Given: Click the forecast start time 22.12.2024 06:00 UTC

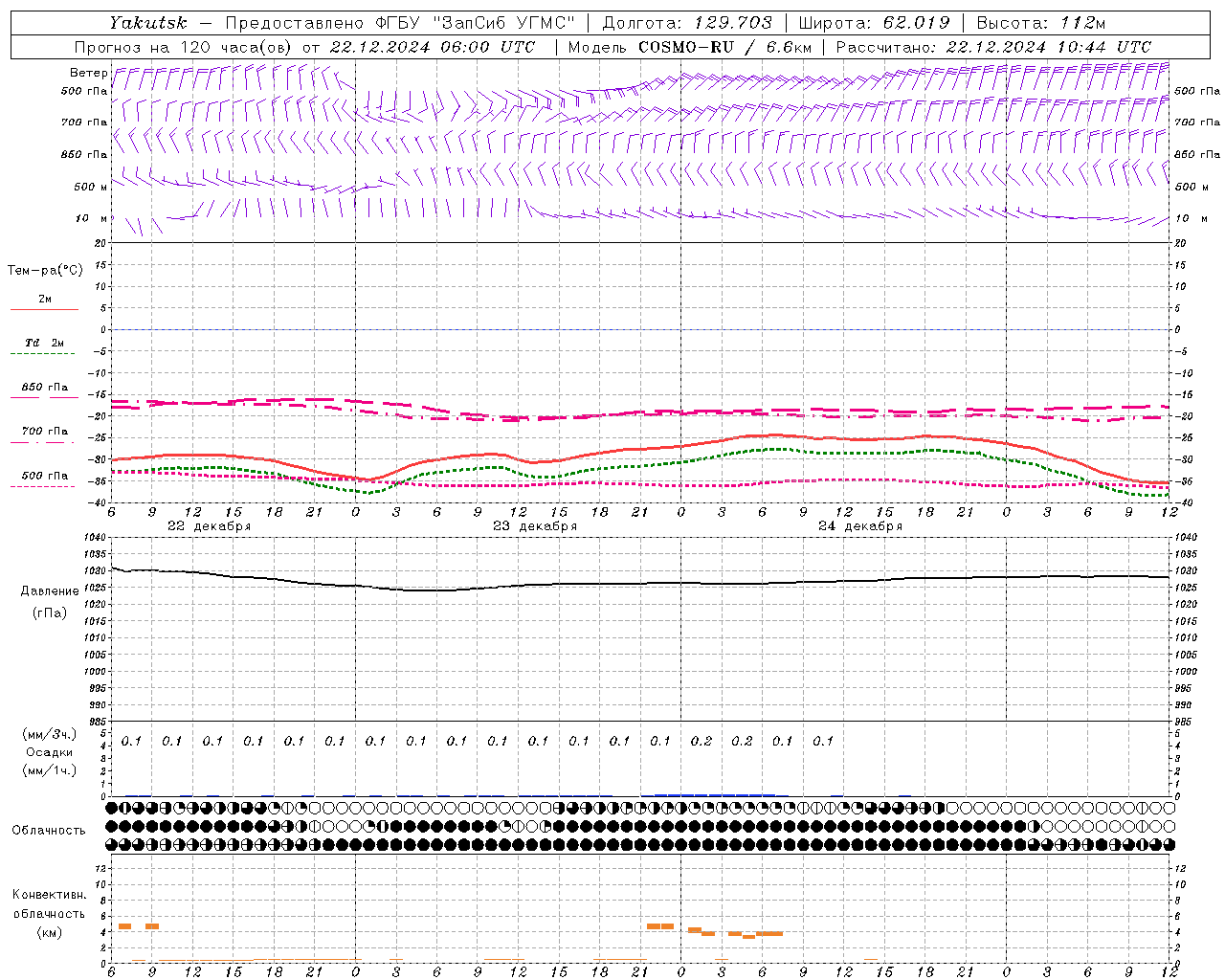Looking at the screenshot, I should click(x=432, y=47).
